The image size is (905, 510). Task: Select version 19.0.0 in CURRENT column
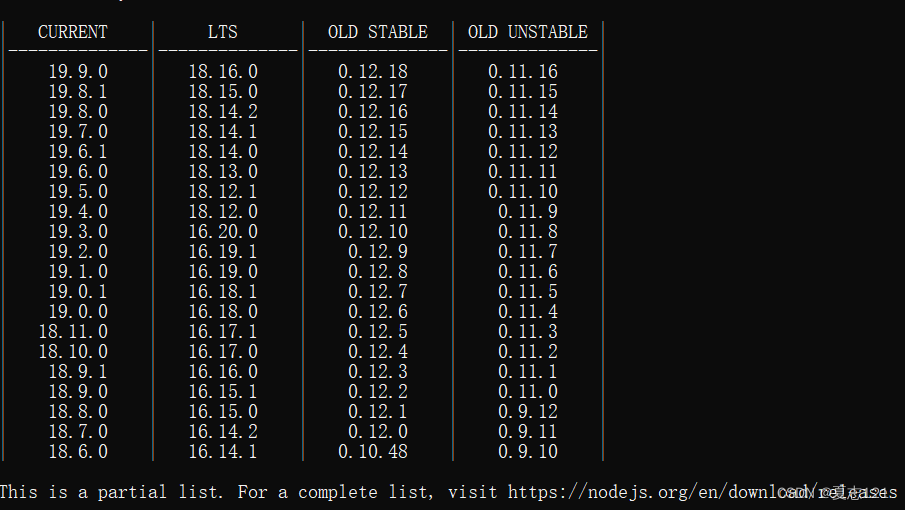[x=78, y=312]
